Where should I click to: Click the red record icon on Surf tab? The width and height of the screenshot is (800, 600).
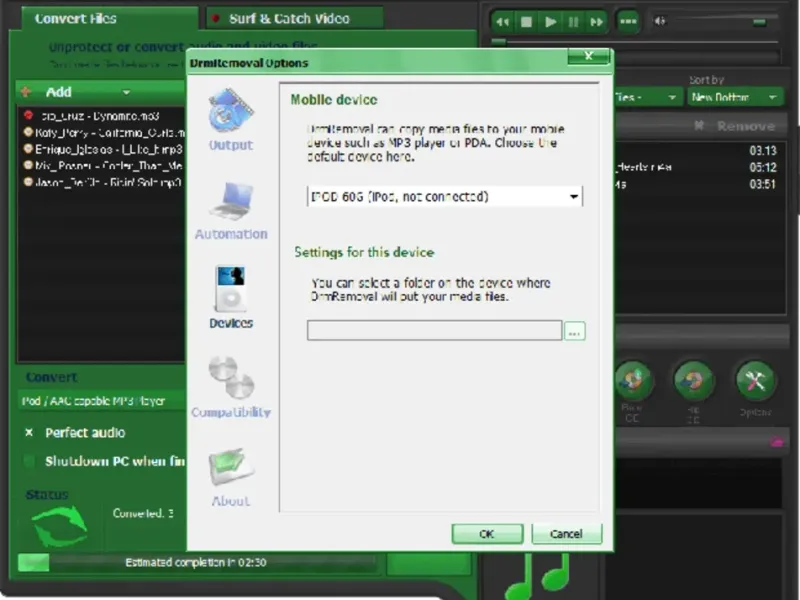point(216,18)
